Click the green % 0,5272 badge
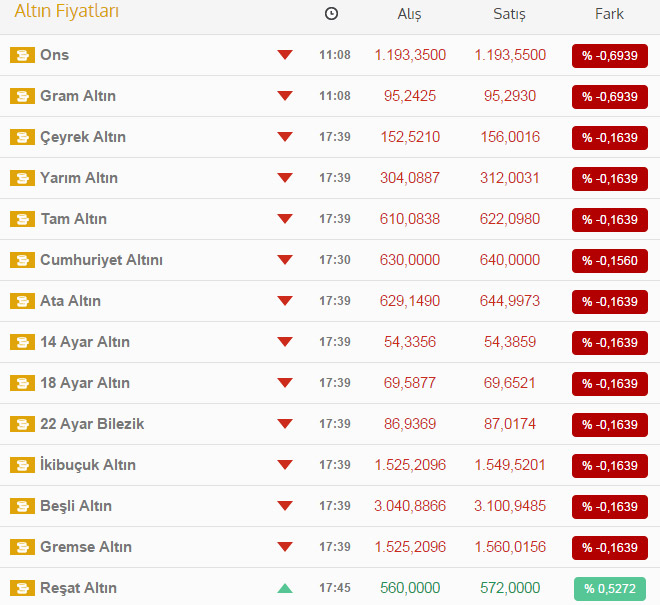The width and height of the screenshot is (660, 605). click(609, 589)
